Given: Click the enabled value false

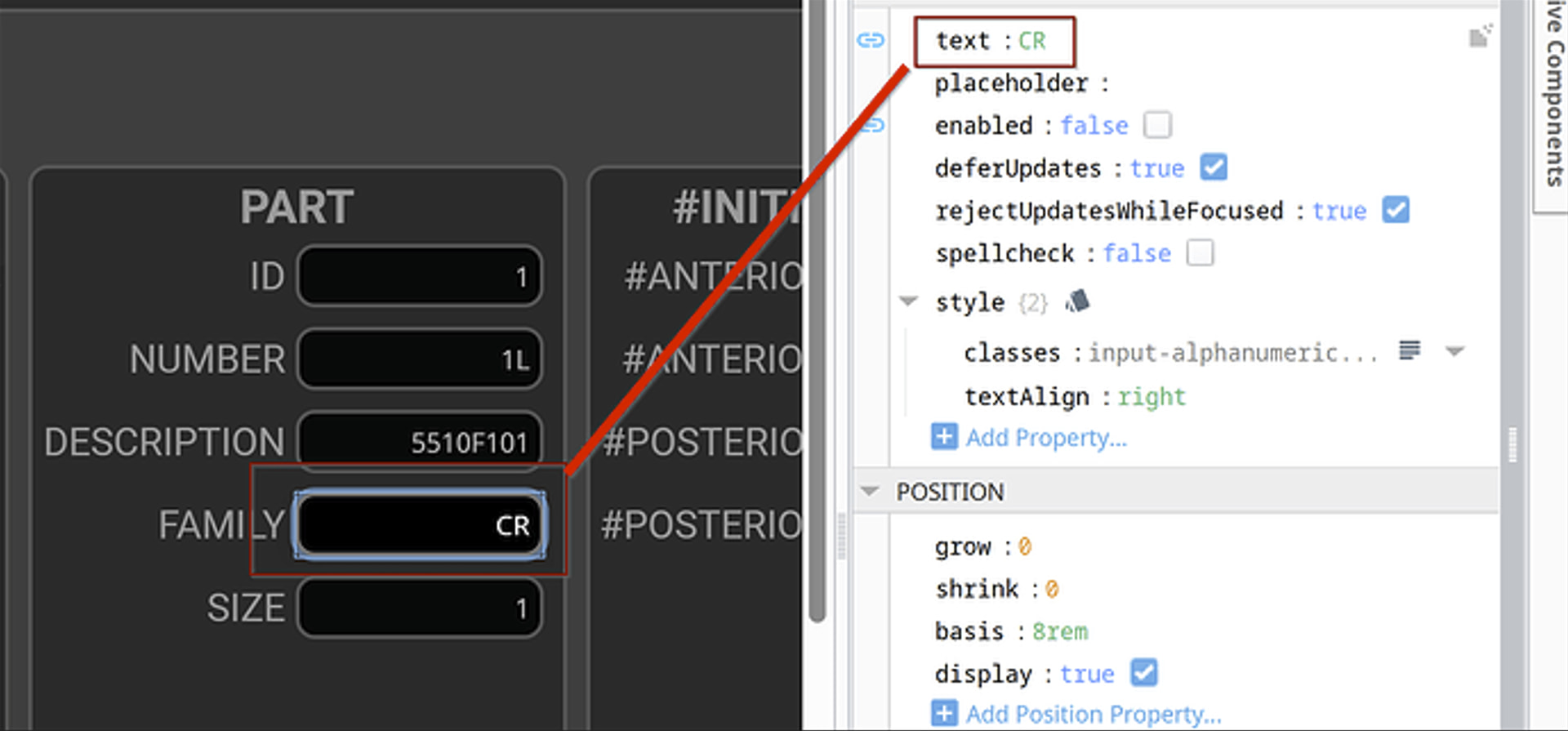Looking at the screenshot, I should point(1094,125).
